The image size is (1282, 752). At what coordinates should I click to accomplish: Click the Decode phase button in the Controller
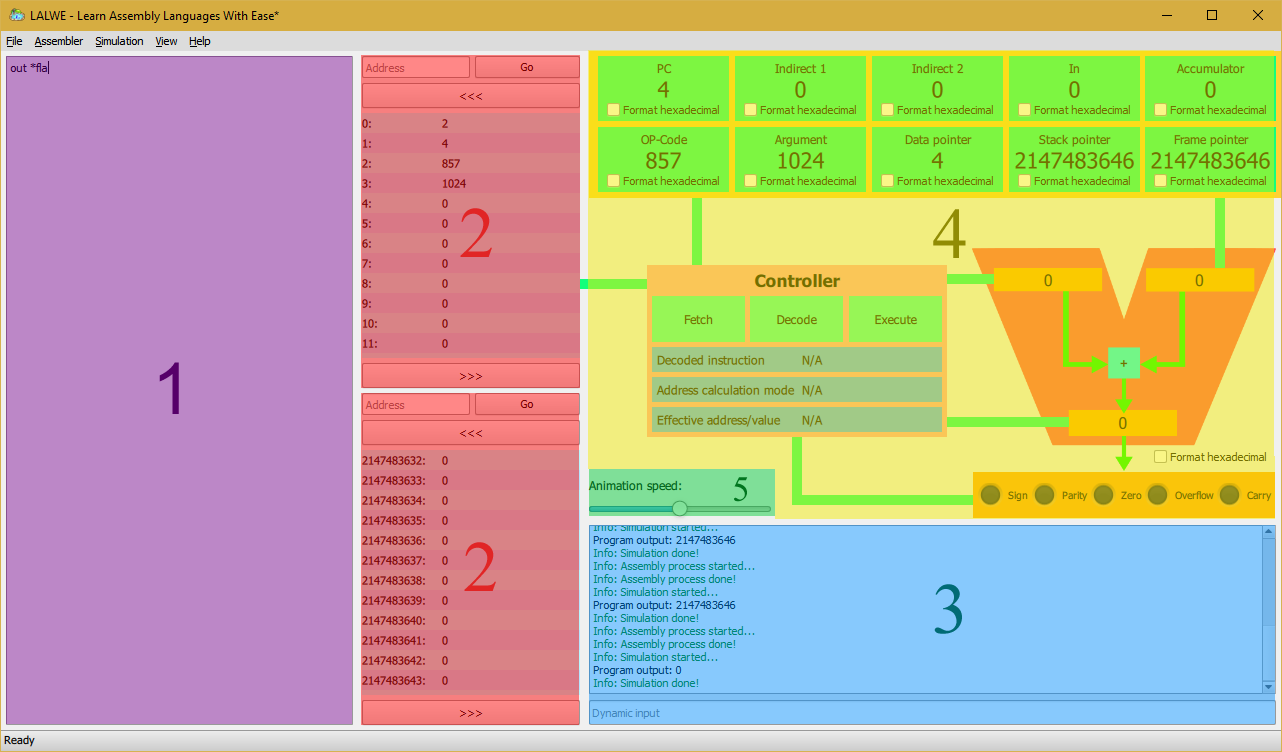coord(796,318)
